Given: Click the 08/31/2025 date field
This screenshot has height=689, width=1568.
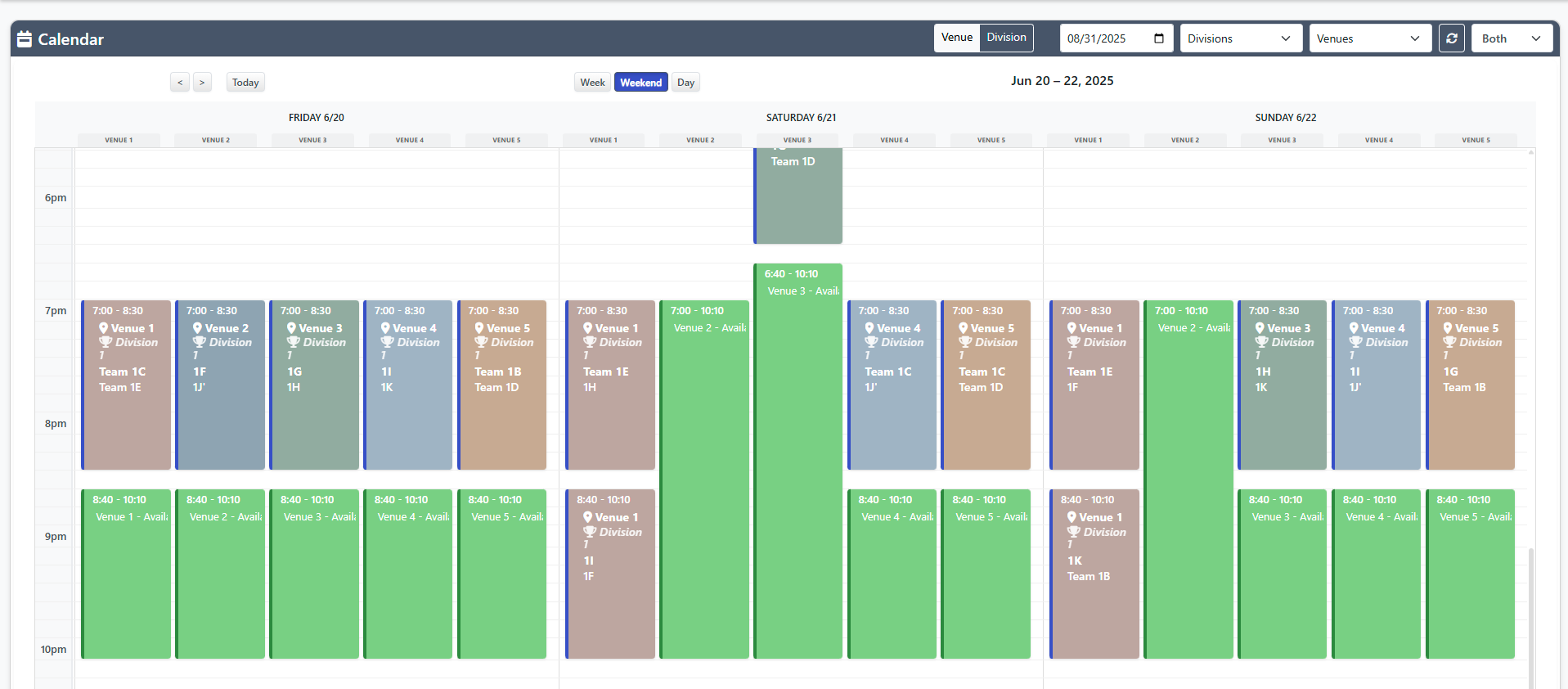Looking at the screenshot, I should tap(1104, 38).
